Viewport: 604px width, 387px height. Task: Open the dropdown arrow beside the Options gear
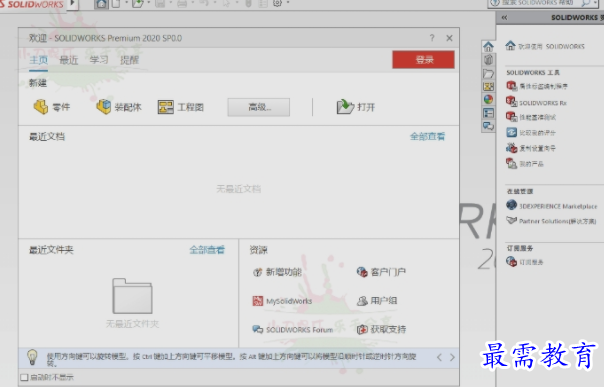pyautogui.click(x=288, y=3)
